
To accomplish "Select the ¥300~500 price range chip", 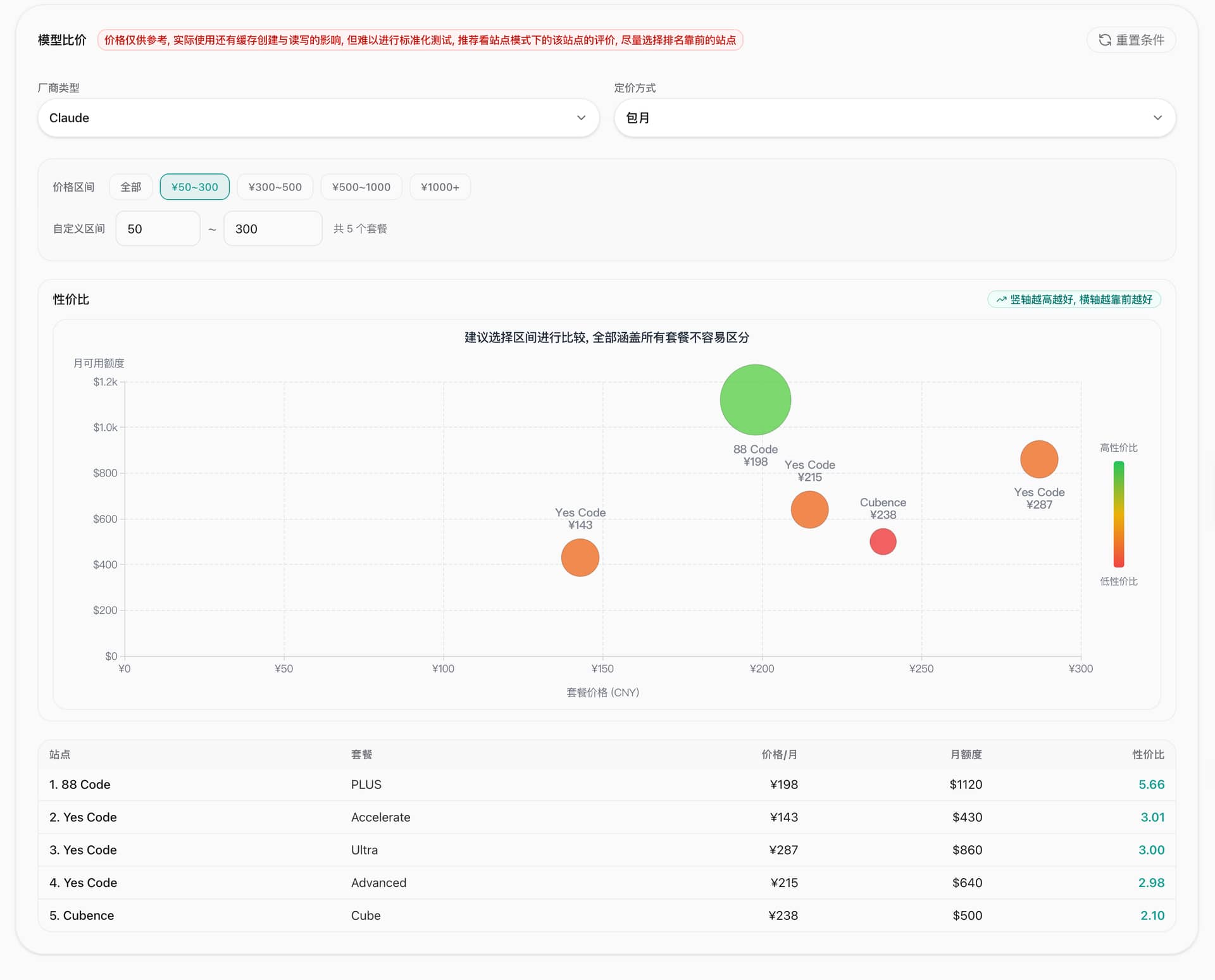I will pyautogui.click(x=275, y=187).
